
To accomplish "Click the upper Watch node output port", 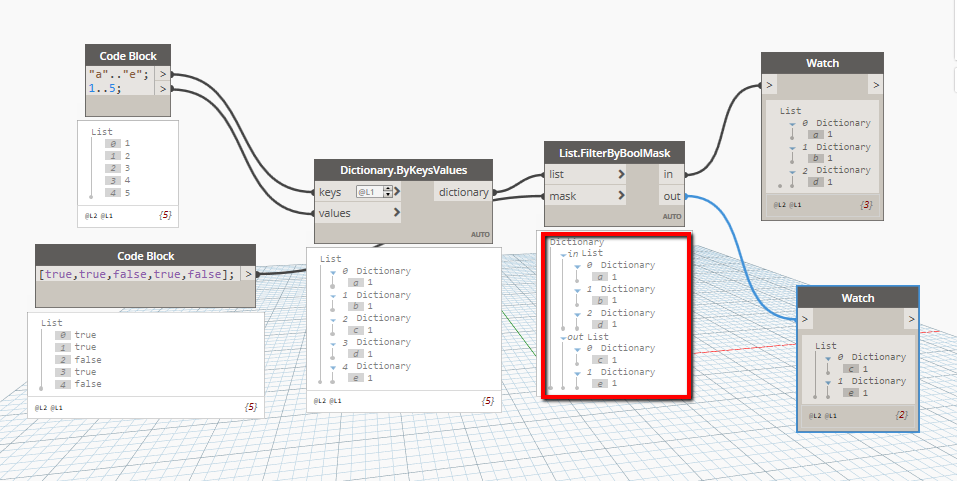I will [876, 85].
